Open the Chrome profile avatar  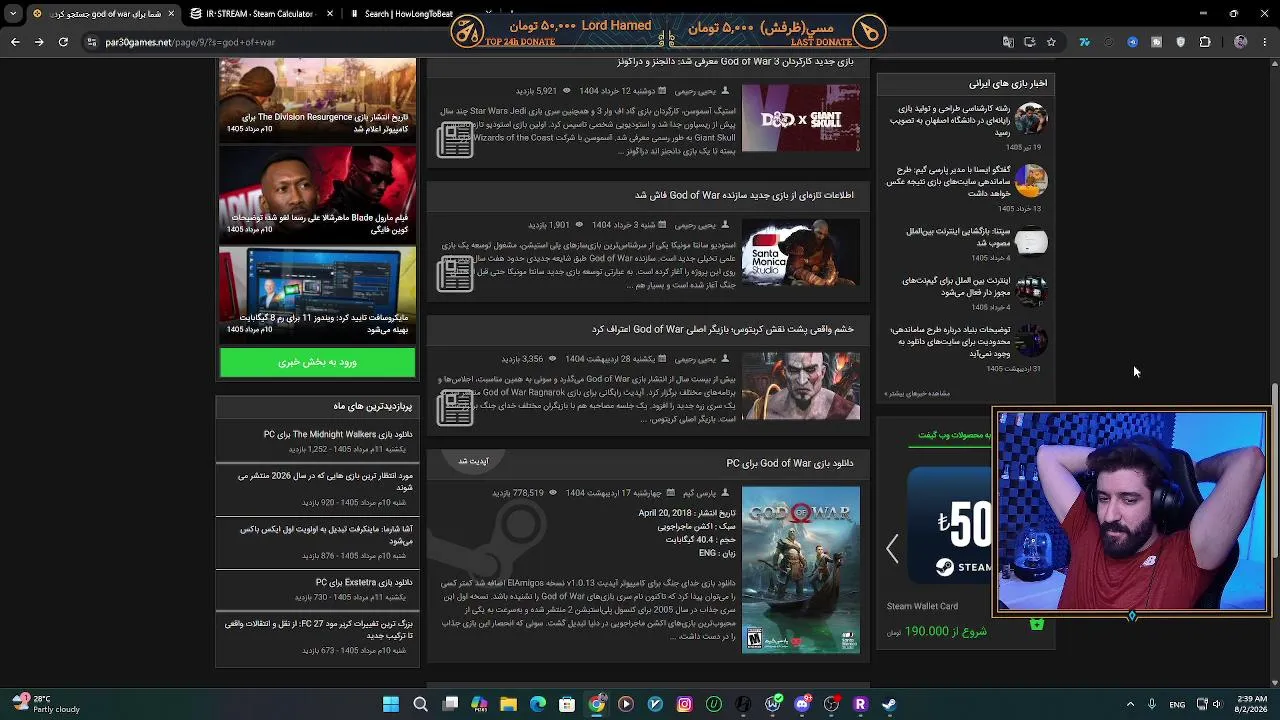click(x=1241, y=42)
